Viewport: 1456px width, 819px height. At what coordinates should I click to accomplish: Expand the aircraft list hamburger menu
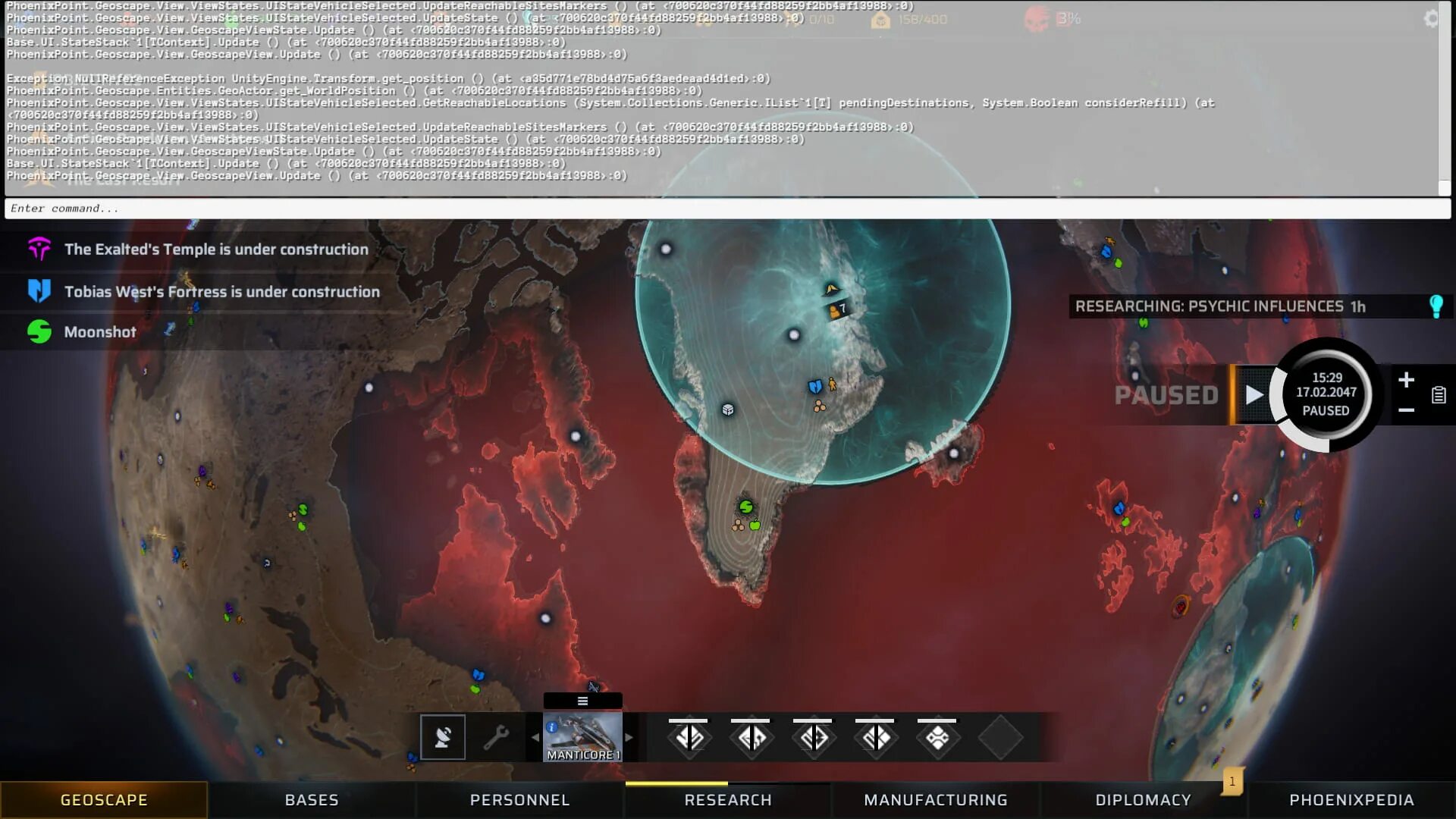point(582,701)
